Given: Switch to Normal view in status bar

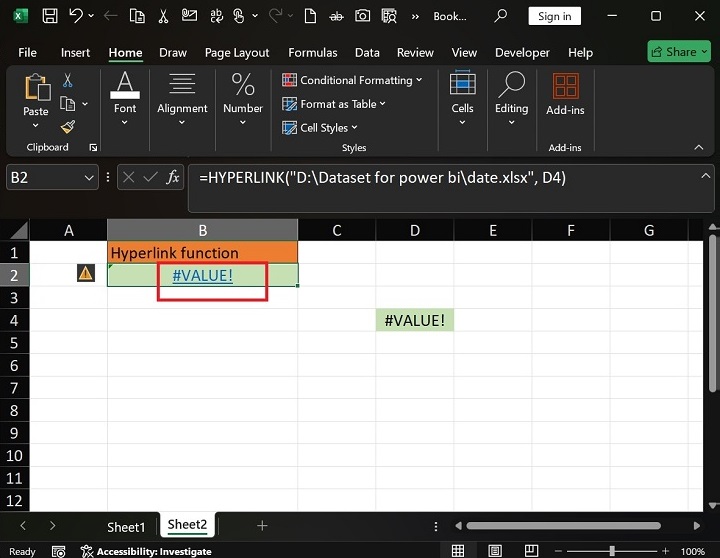Looking at the screenshot, I should click(x=458, y=551).
